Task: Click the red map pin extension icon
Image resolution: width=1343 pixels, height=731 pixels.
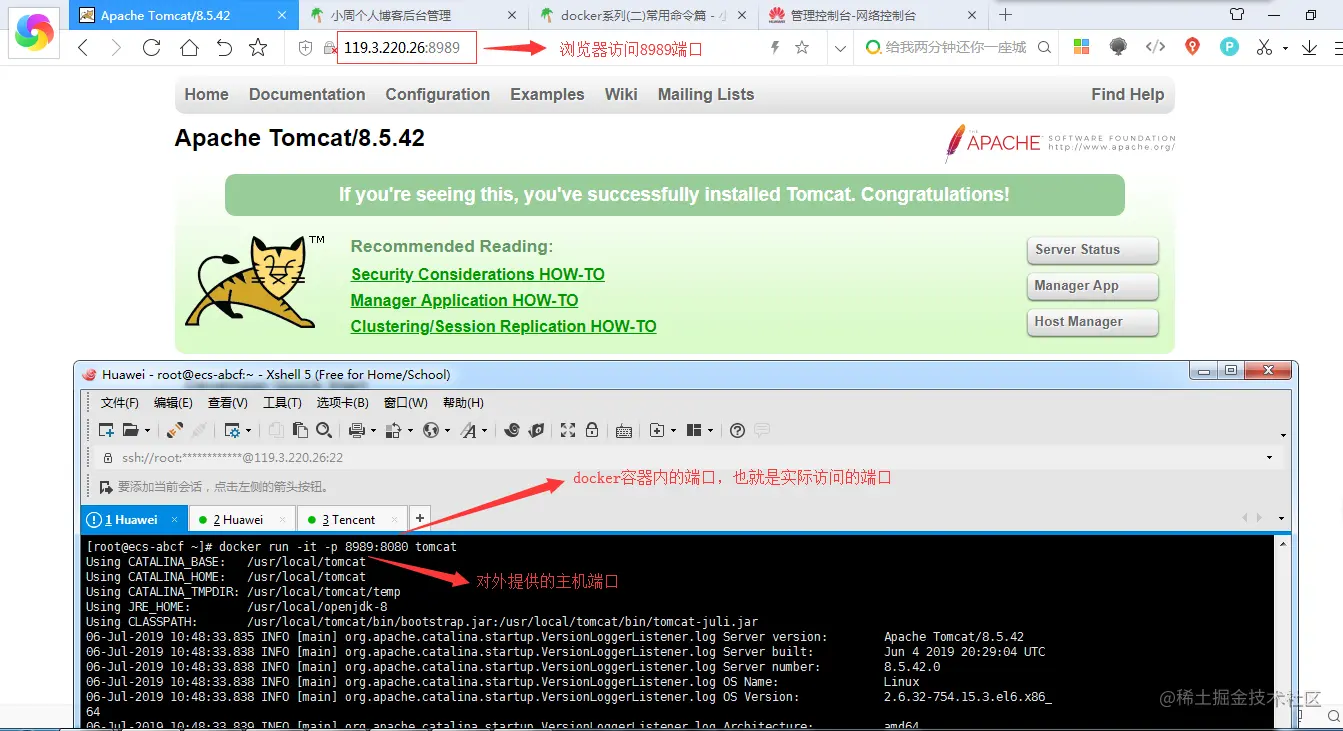Action: [1192, 47]
